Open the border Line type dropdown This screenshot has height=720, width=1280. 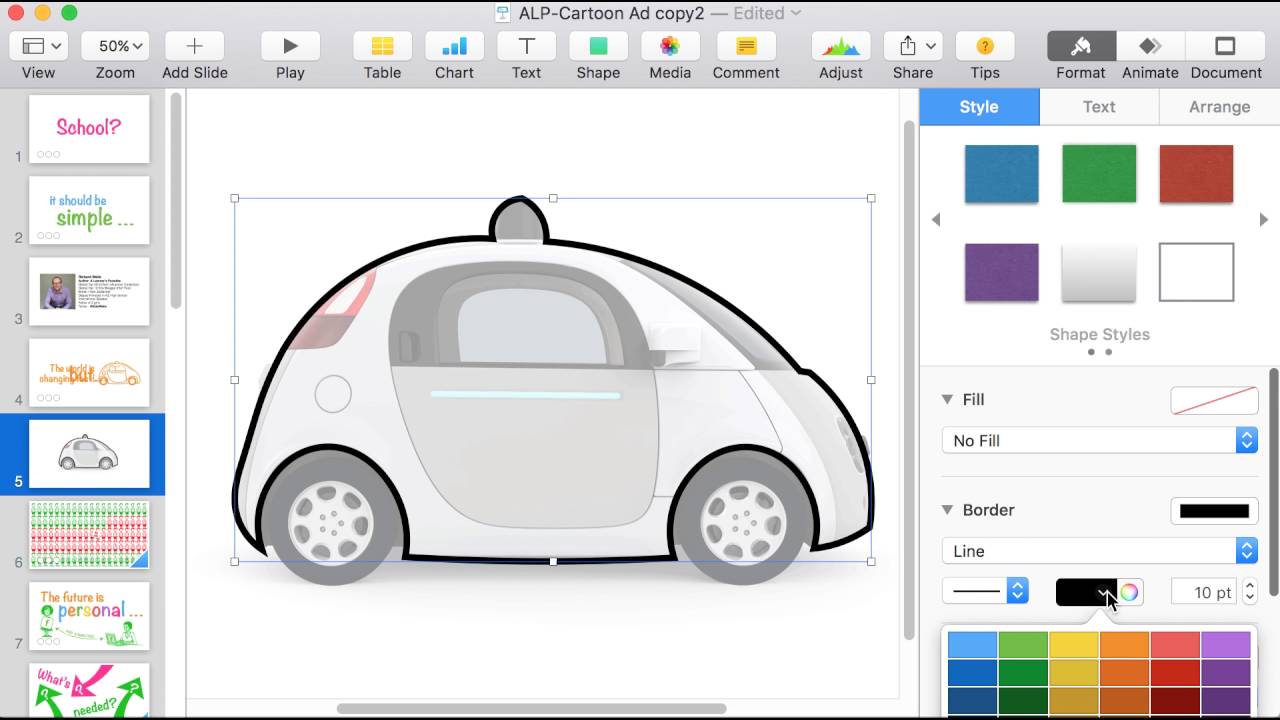pyautogui.click(x=1099, y=551)
